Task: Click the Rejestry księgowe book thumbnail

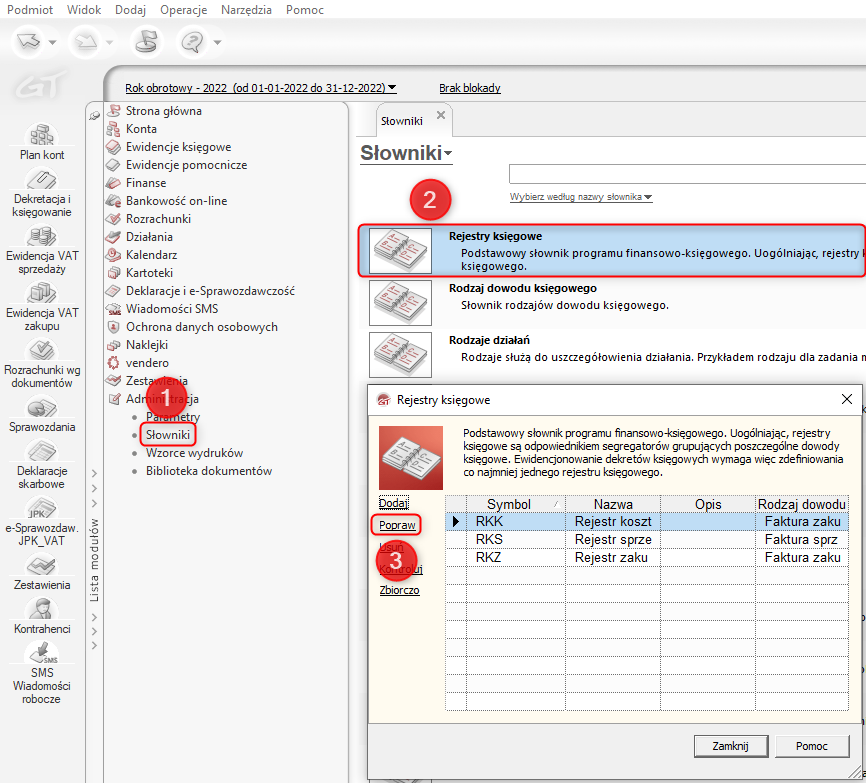Action: click(400, 251)
